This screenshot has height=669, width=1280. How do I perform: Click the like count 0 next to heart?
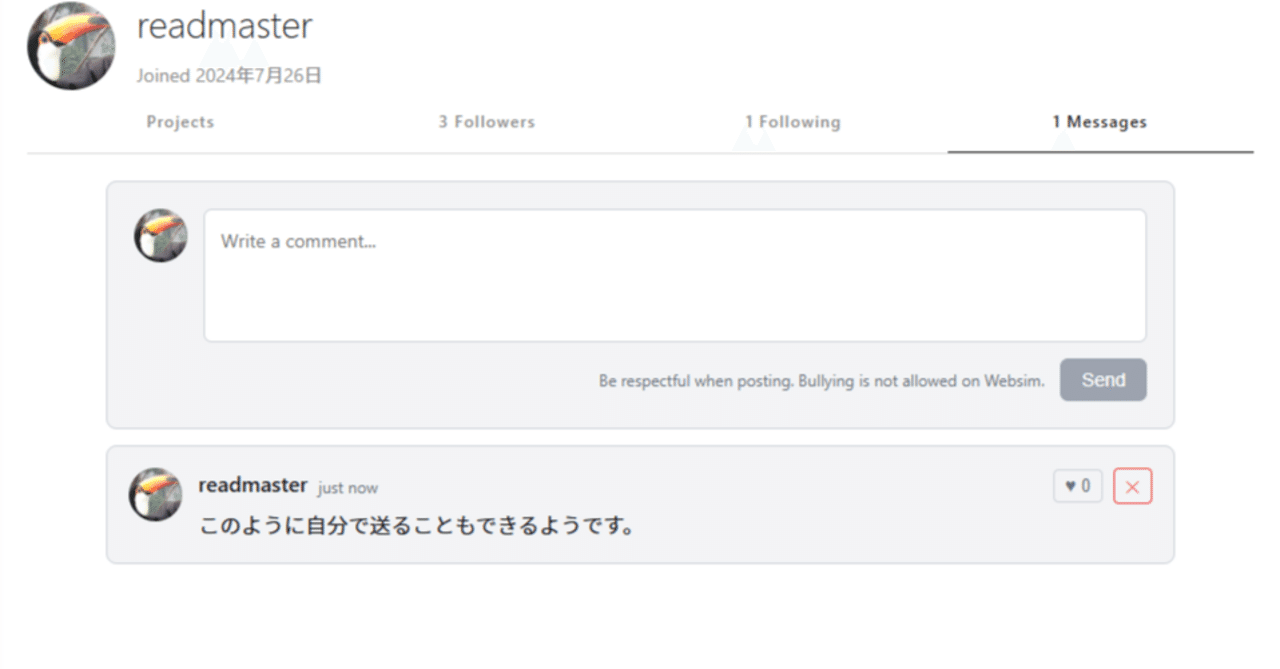pyautogui.click(x=1086, y=486)
